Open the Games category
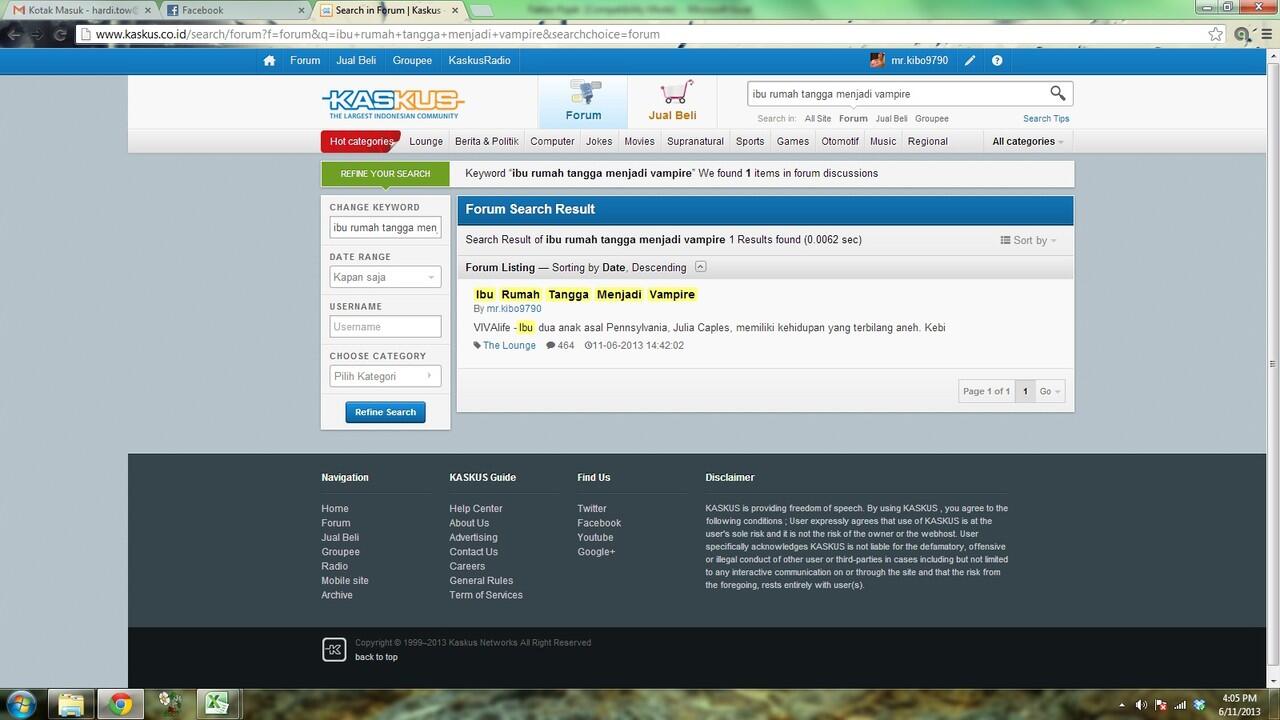Viewport: 1280px width, 720px height. click(793, 142)
